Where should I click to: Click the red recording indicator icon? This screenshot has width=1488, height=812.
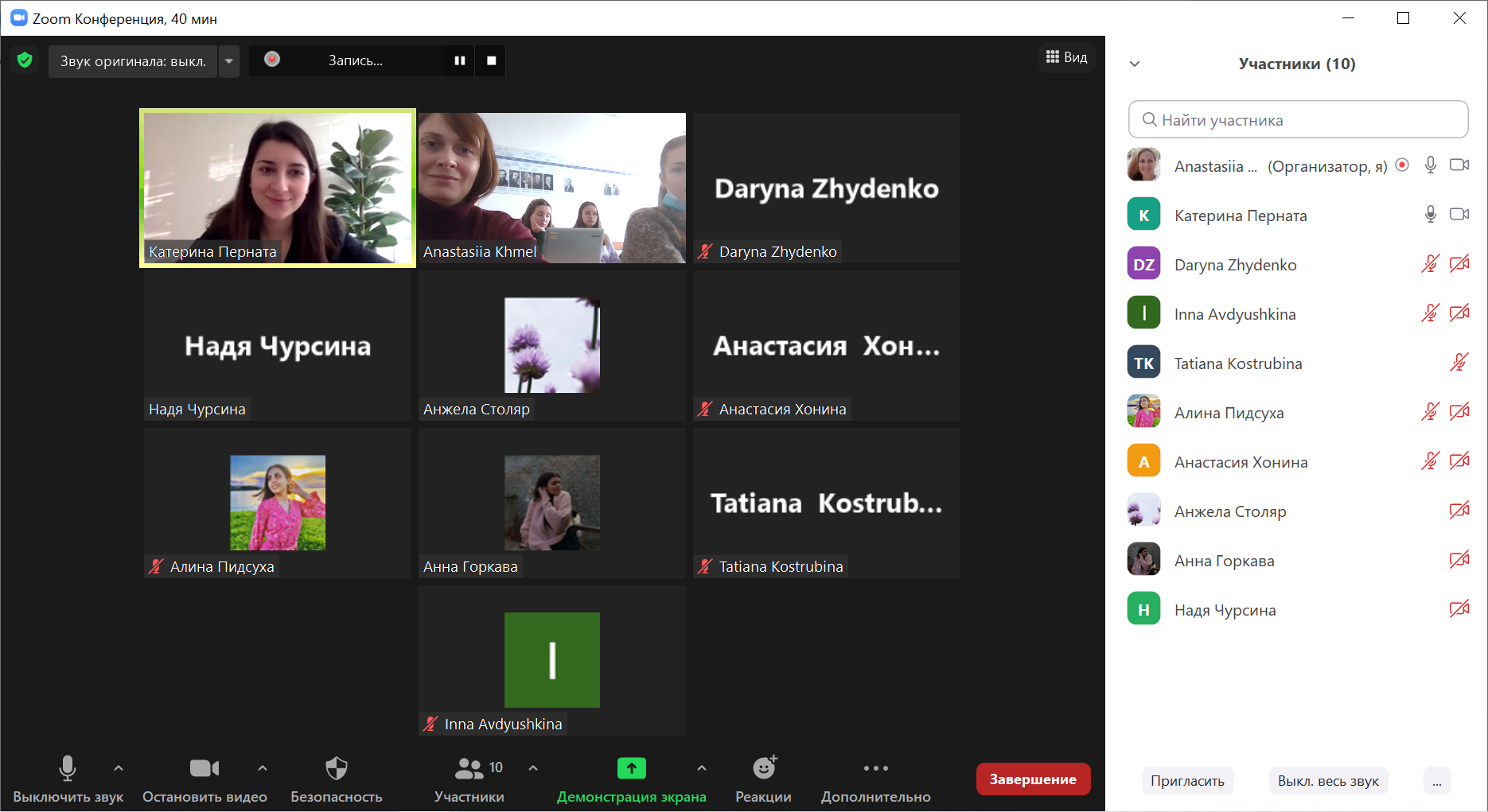click(x=272, y=60)
